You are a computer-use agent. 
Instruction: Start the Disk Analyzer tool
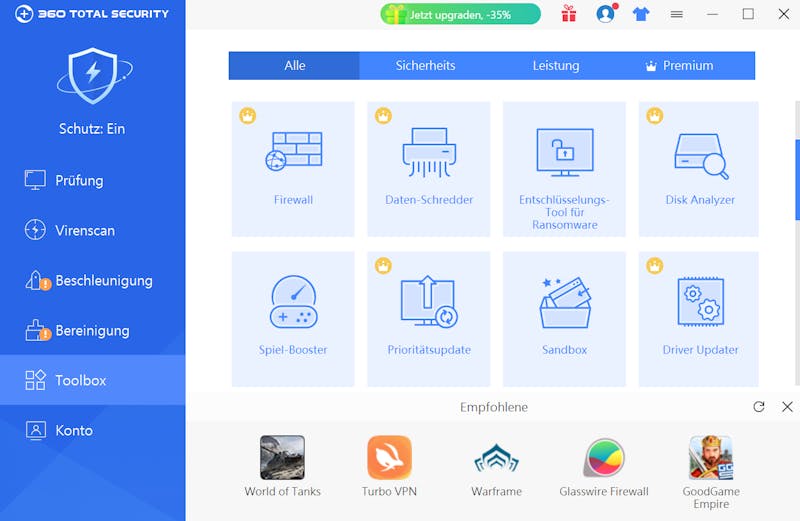pos(698,169)
